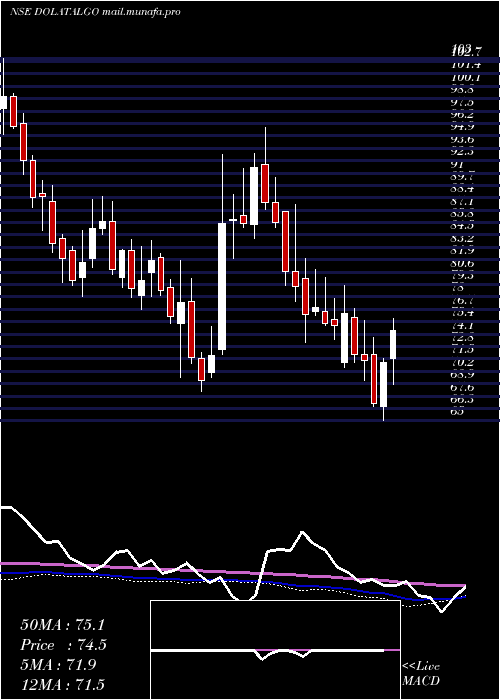Click the 'Price : 74.5' label
Viewport: 500px width, 700px height.
point(63,645)
